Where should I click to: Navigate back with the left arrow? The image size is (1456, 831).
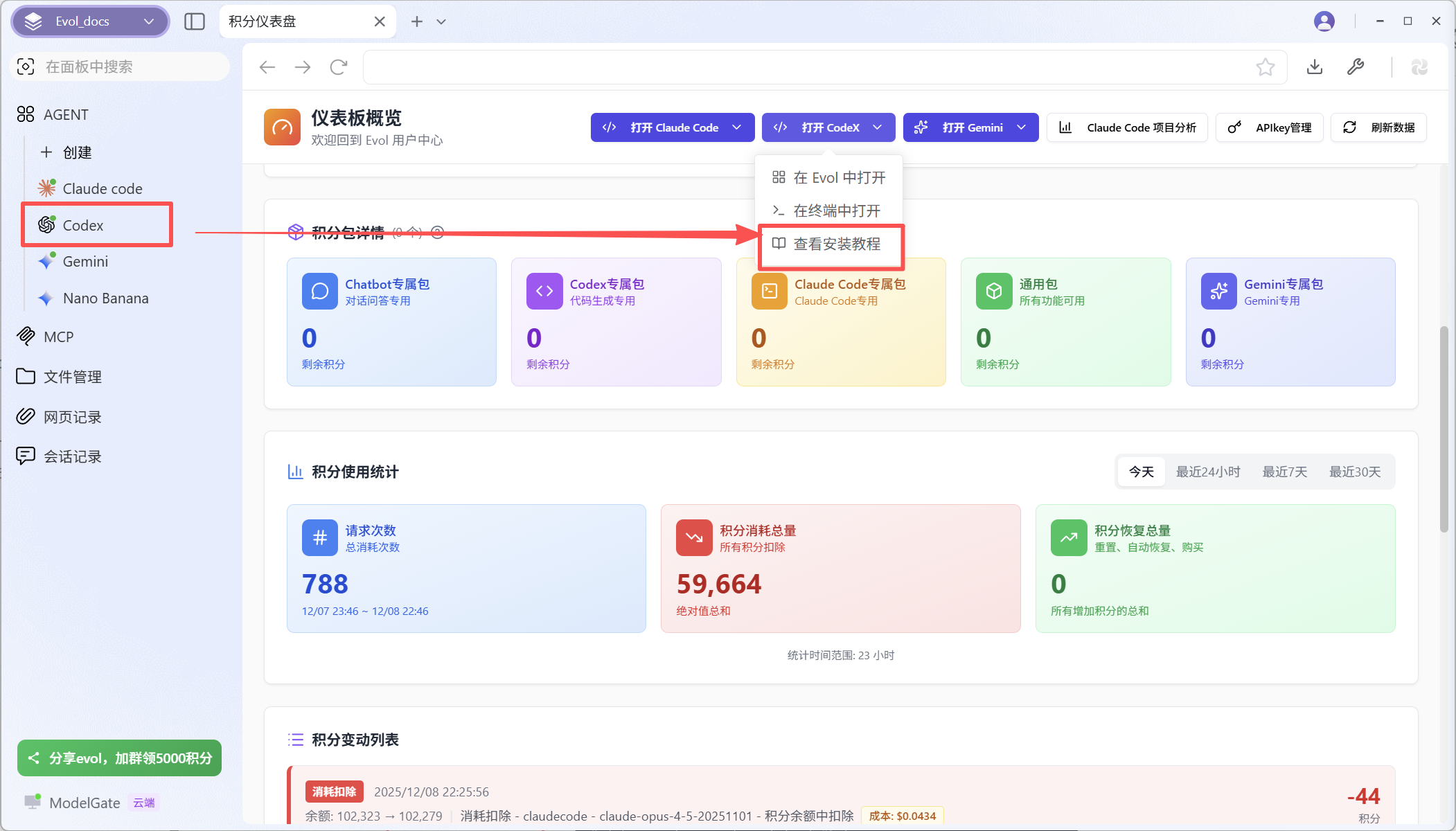tap(267, 67)
